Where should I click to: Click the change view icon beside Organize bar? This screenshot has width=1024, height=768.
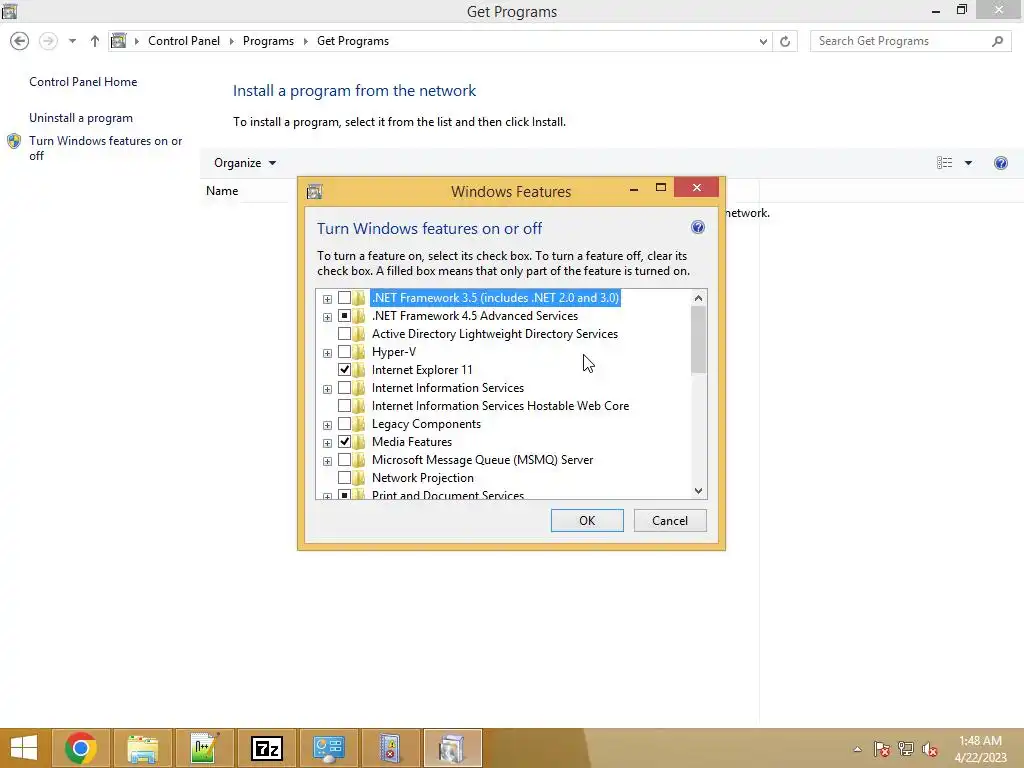coord(944,163)
